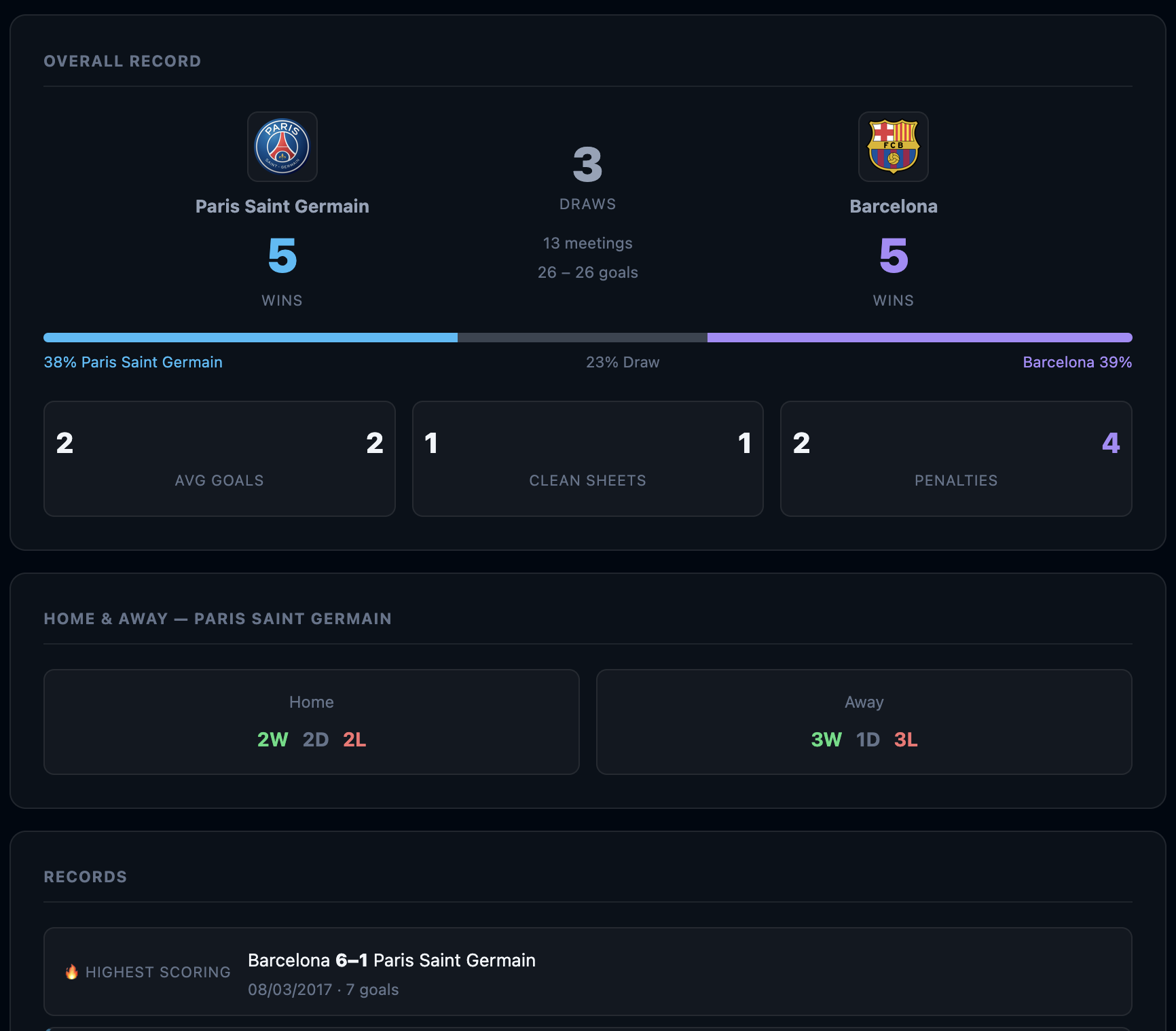This screenshot has height=1031, width=1176.
Task: Click the blue PSG segment of win bar
Action: tap(251, 338)
